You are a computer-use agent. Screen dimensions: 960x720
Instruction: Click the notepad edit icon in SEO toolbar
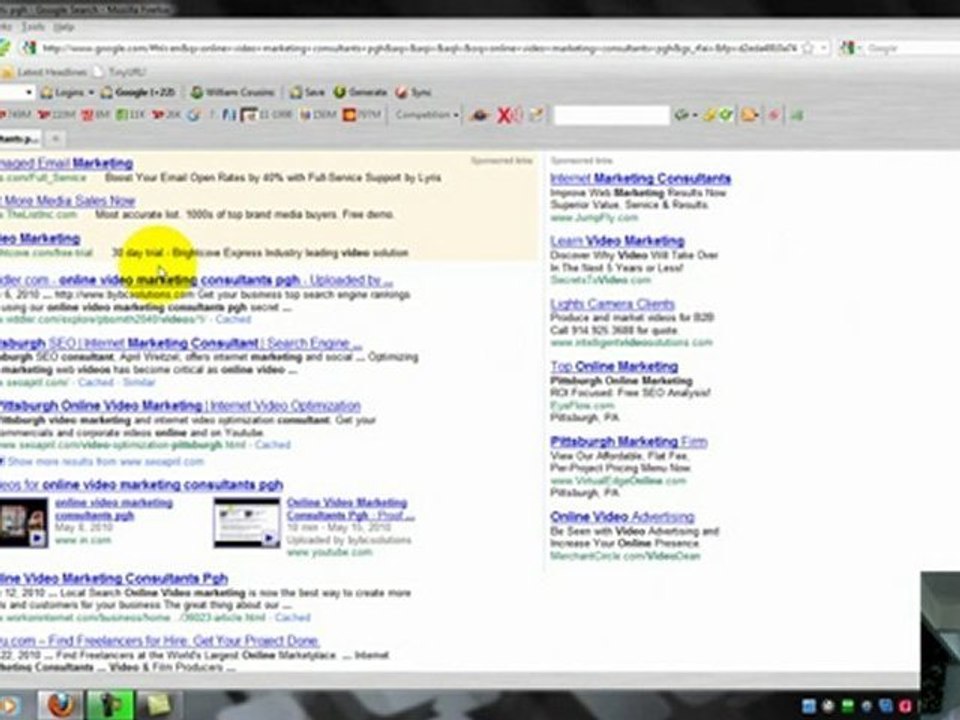point(536,114)
